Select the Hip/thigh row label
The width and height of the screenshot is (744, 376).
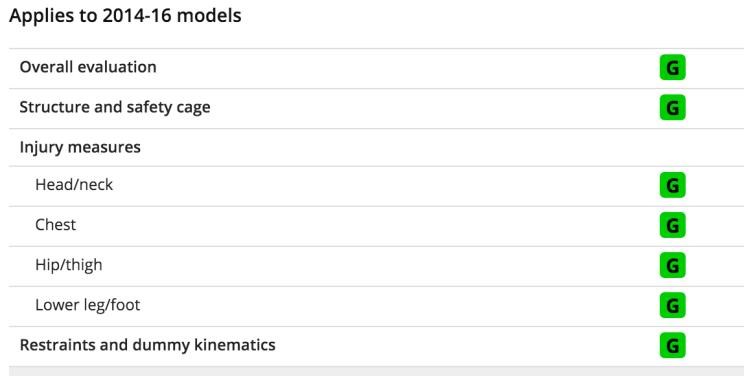click(68, 265)
